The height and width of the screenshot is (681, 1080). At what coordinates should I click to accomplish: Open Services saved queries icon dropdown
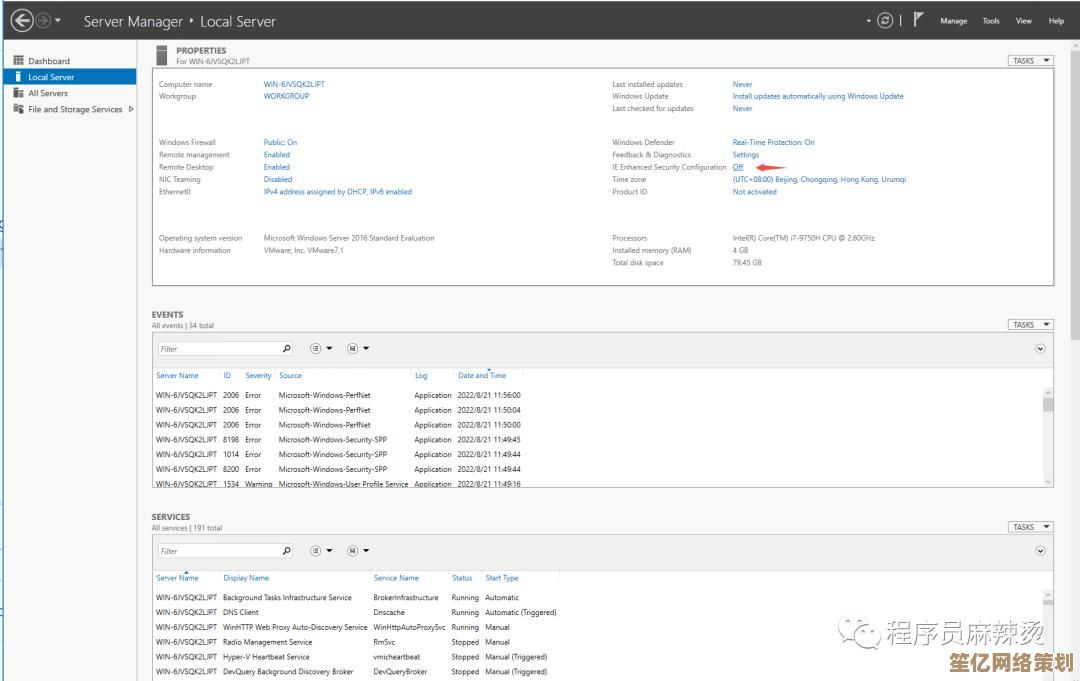click(358, 551)
